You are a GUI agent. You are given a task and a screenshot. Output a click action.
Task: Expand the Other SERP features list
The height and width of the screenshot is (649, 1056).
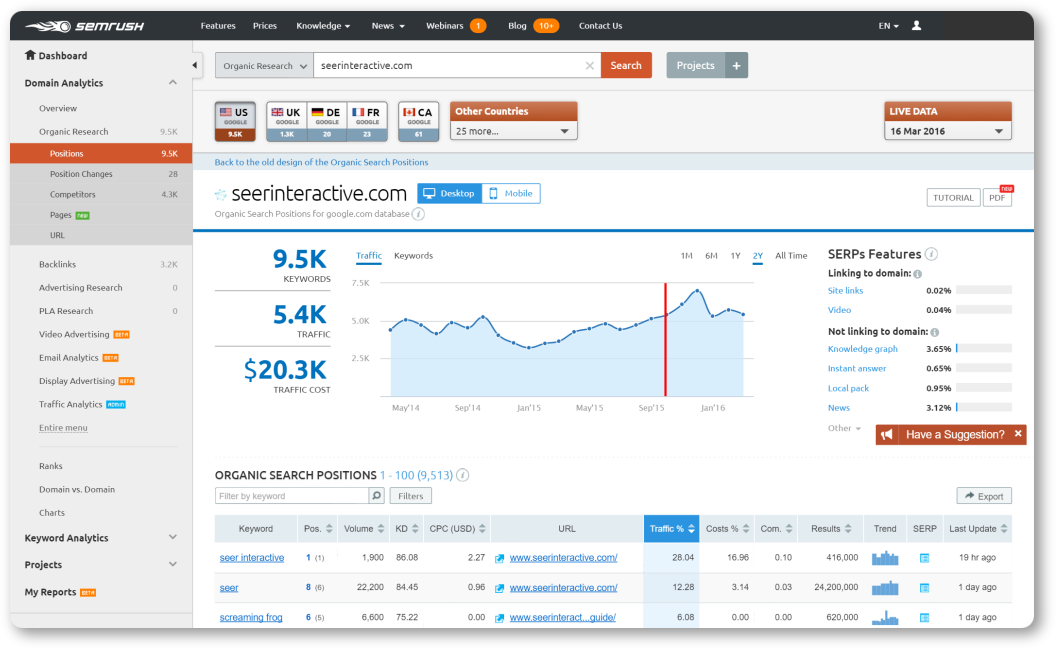pyautogui.click(x=844, y=428)
